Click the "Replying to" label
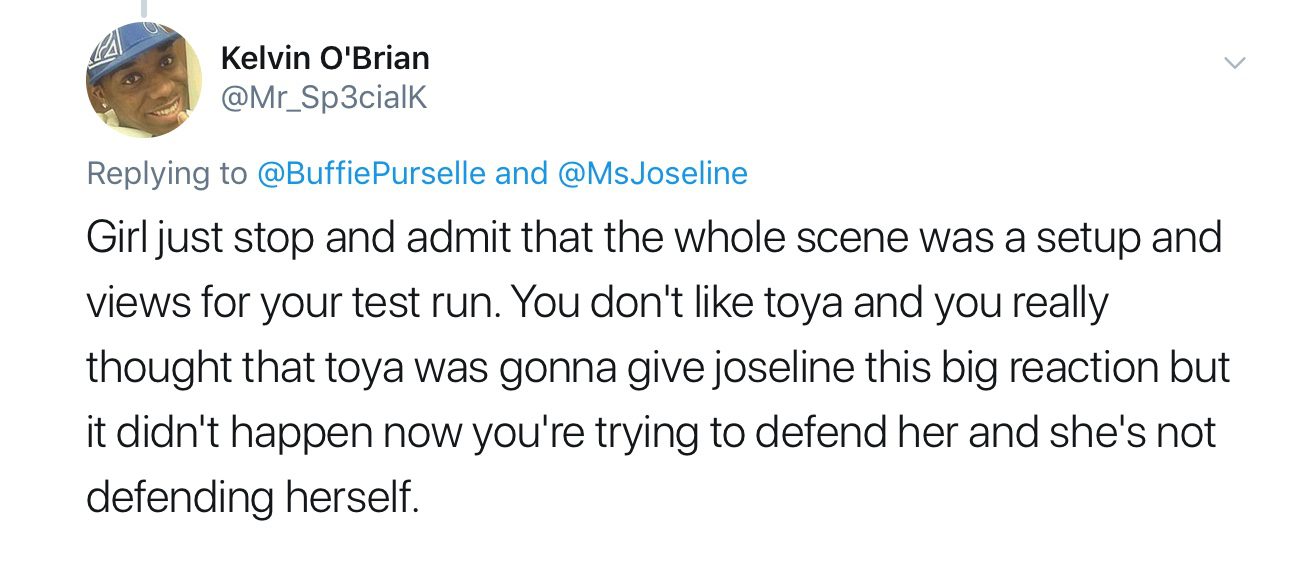 pos(166,174)
